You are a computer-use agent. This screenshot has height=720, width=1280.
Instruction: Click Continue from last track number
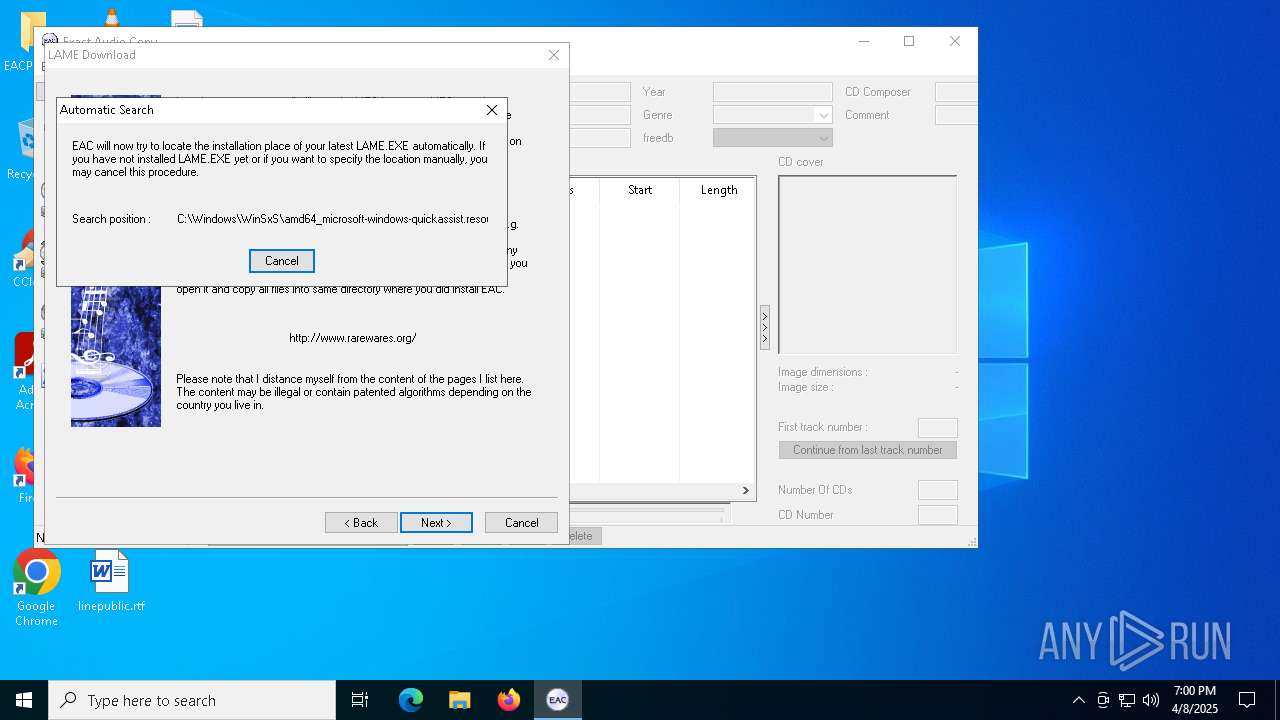point(867,450)
